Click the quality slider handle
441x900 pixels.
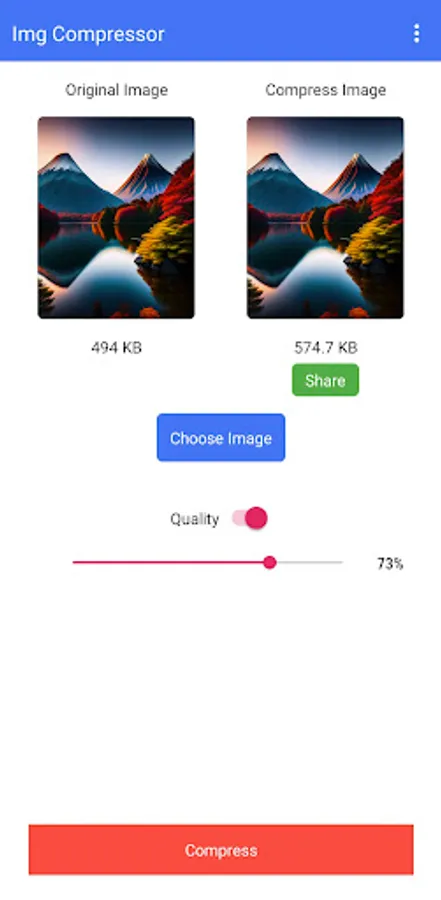click(270, 562)
